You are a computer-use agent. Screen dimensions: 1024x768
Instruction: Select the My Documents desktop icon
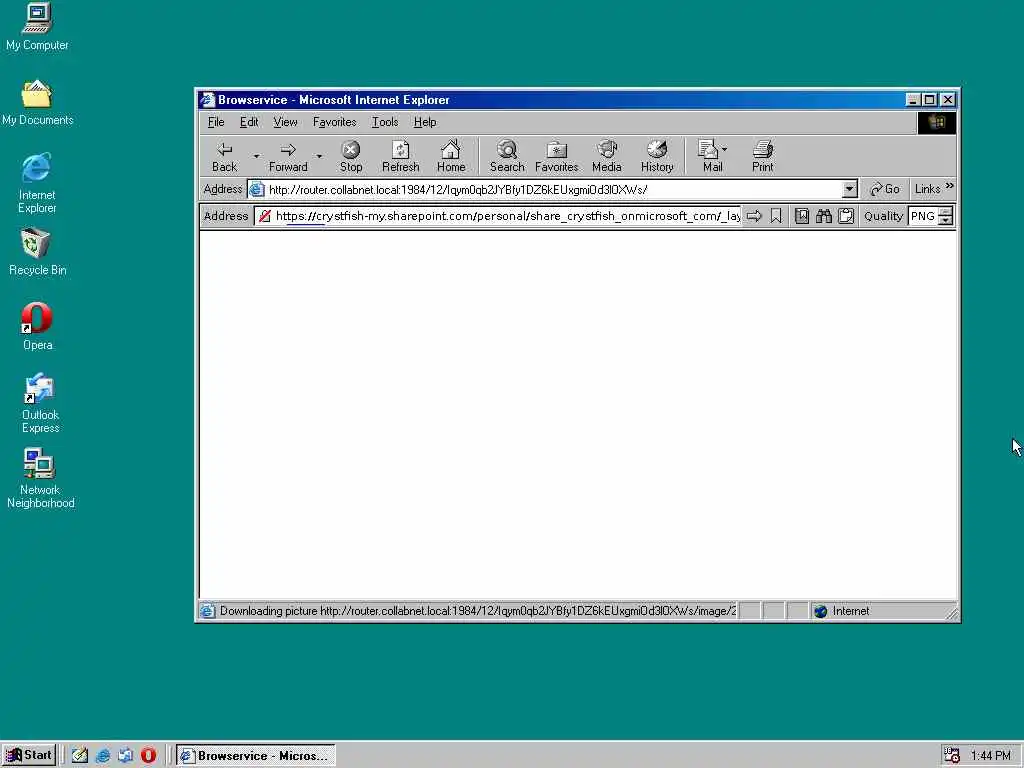37,103
